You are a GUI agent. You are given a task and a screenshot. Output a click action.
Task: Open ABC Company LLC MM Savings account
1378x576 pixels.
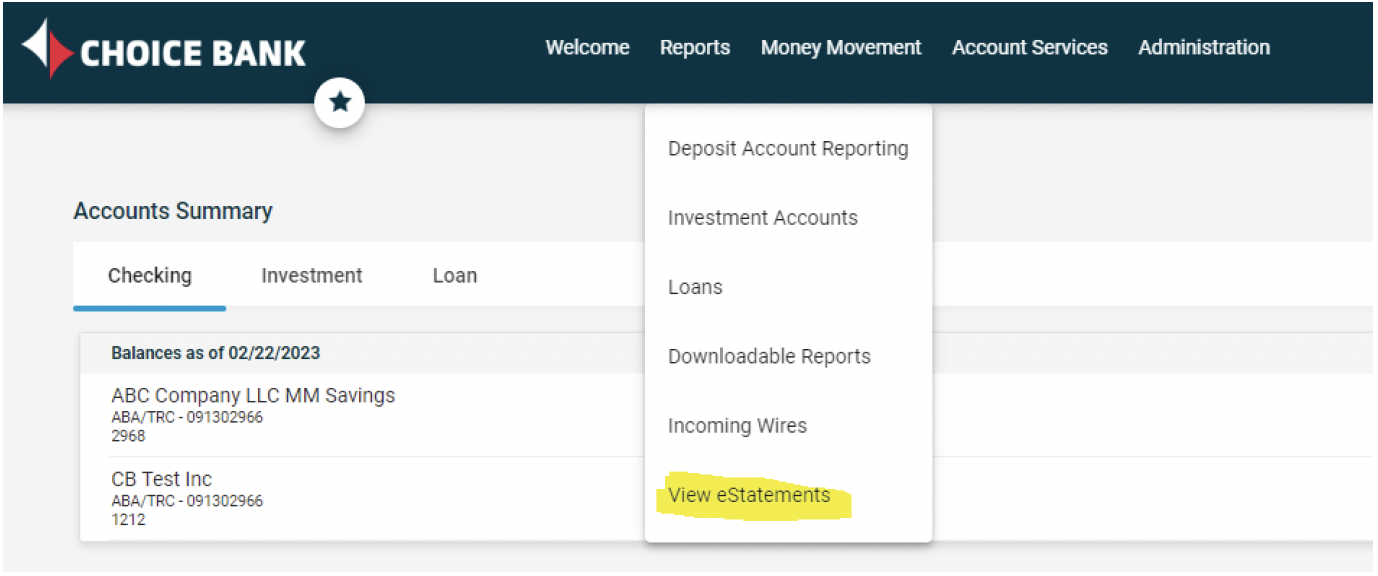253,396
